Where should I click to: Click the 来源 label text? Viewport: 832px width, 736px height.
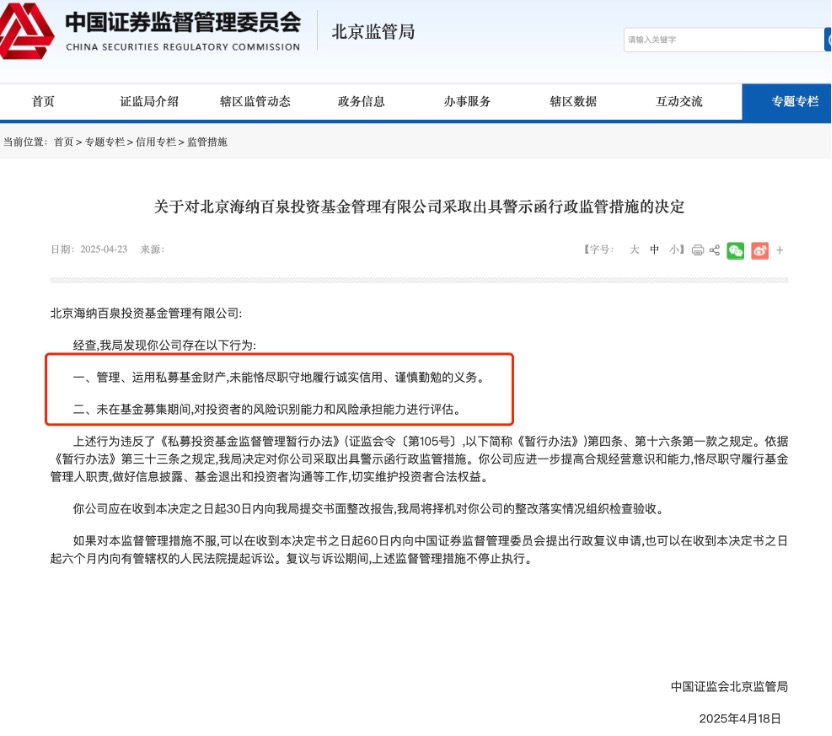pos(152,249)
